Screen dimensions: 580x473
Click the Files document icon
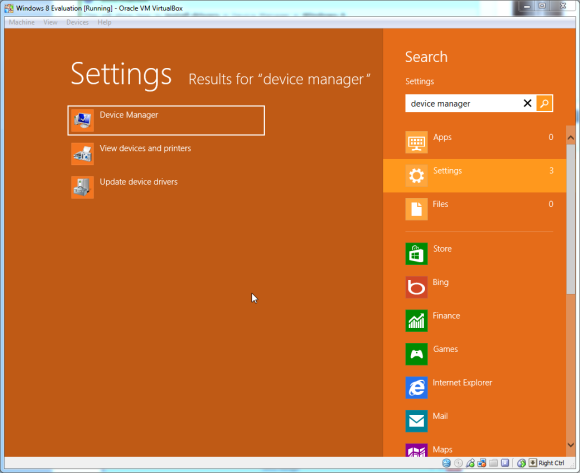(x=417, y=209)
